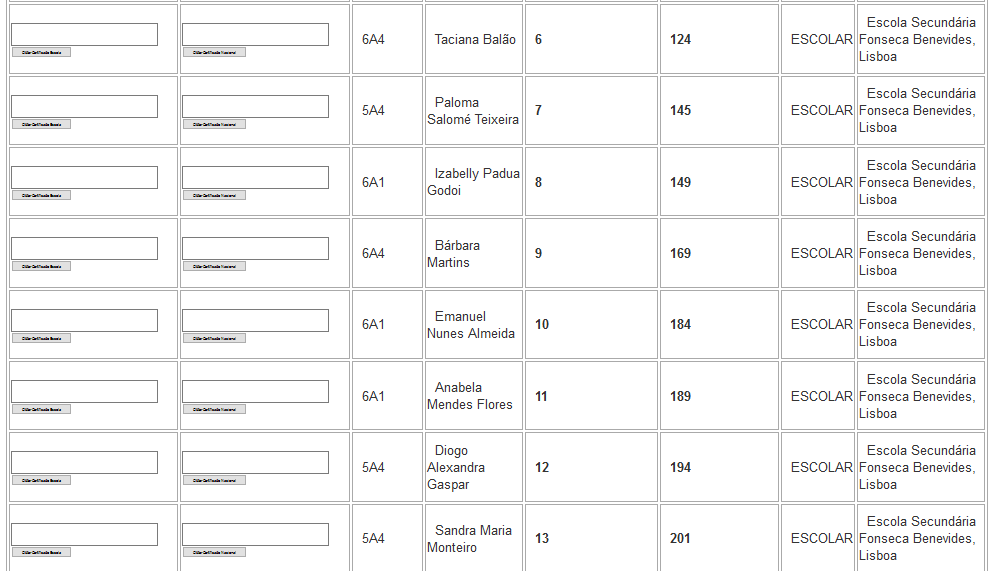Focus second text input in Emanuel Nunes Almeida's row
The width and height of the screenshot is (989, 571).
click(255, 320)
